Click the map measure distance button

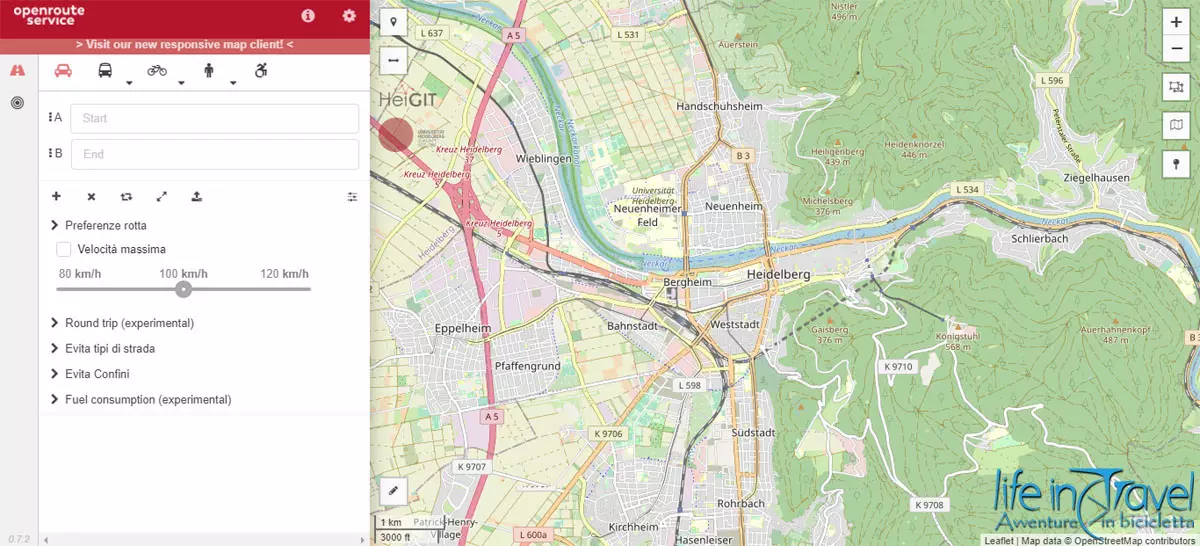[x=394, y=60]
